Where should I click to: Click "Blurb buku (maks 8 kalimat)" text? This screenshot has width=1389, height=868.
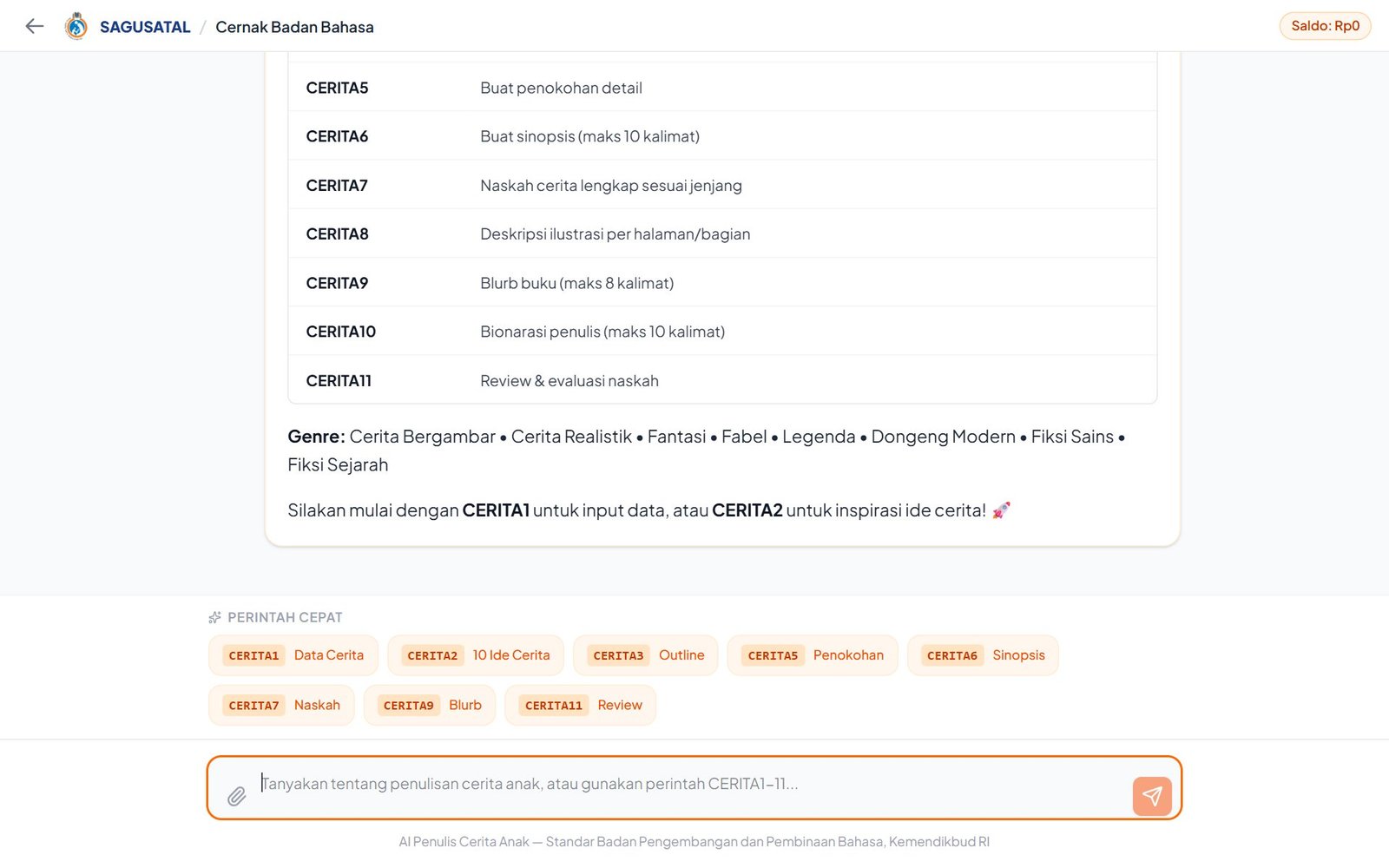point(576,283)
